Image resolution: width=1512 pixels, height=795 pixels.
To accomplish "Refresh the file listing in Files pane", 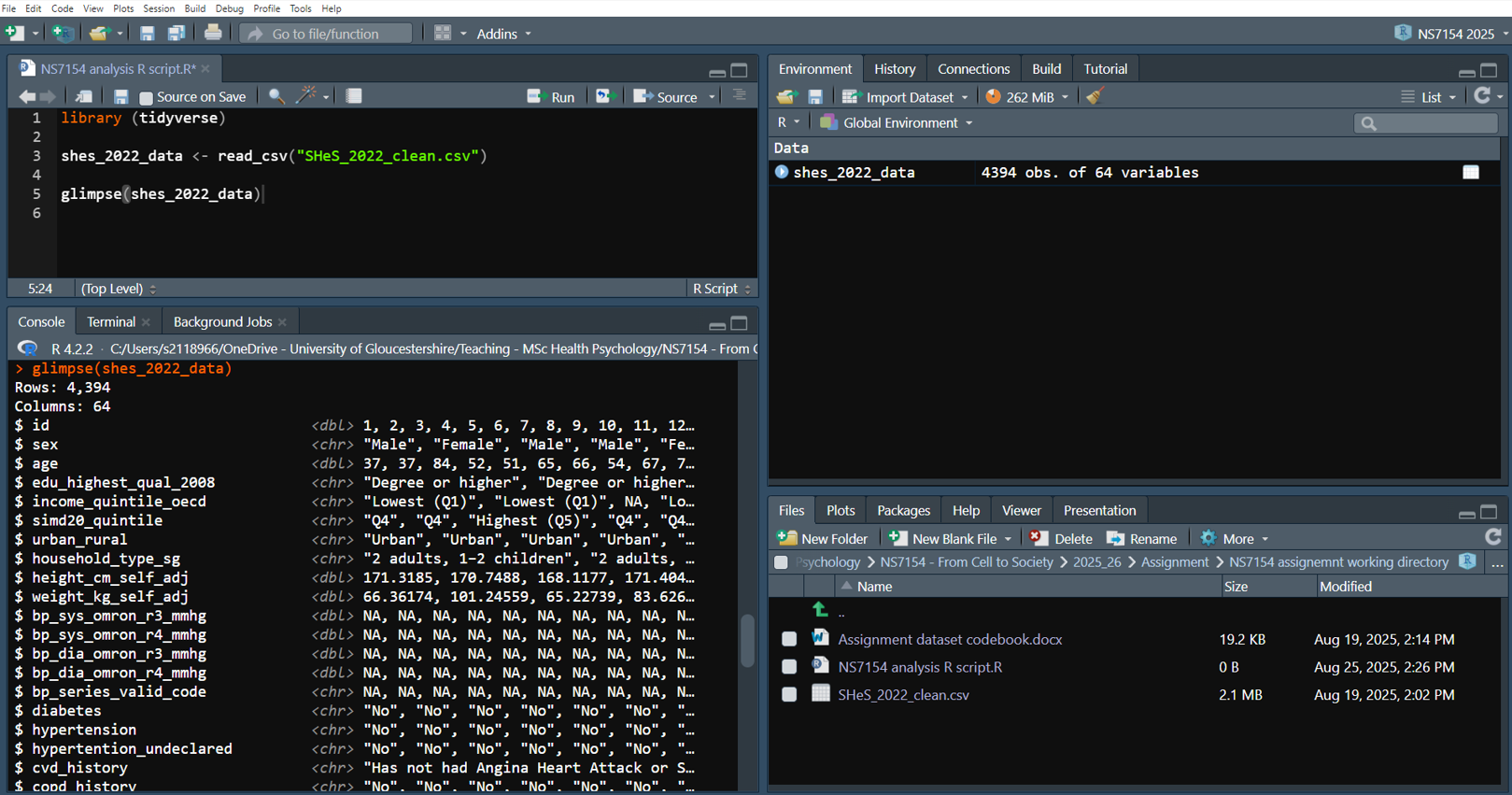I will pos(1492,537).
